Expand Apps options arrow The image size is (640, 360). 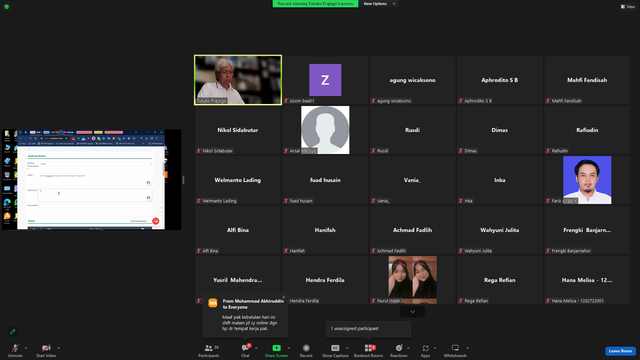coord(435,348)
